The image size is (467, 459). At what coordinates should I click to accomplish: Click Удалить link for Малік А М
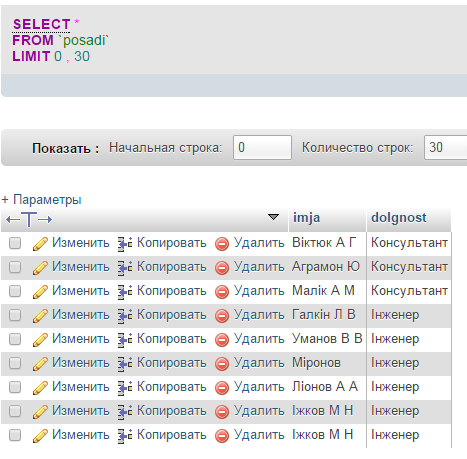259,291
